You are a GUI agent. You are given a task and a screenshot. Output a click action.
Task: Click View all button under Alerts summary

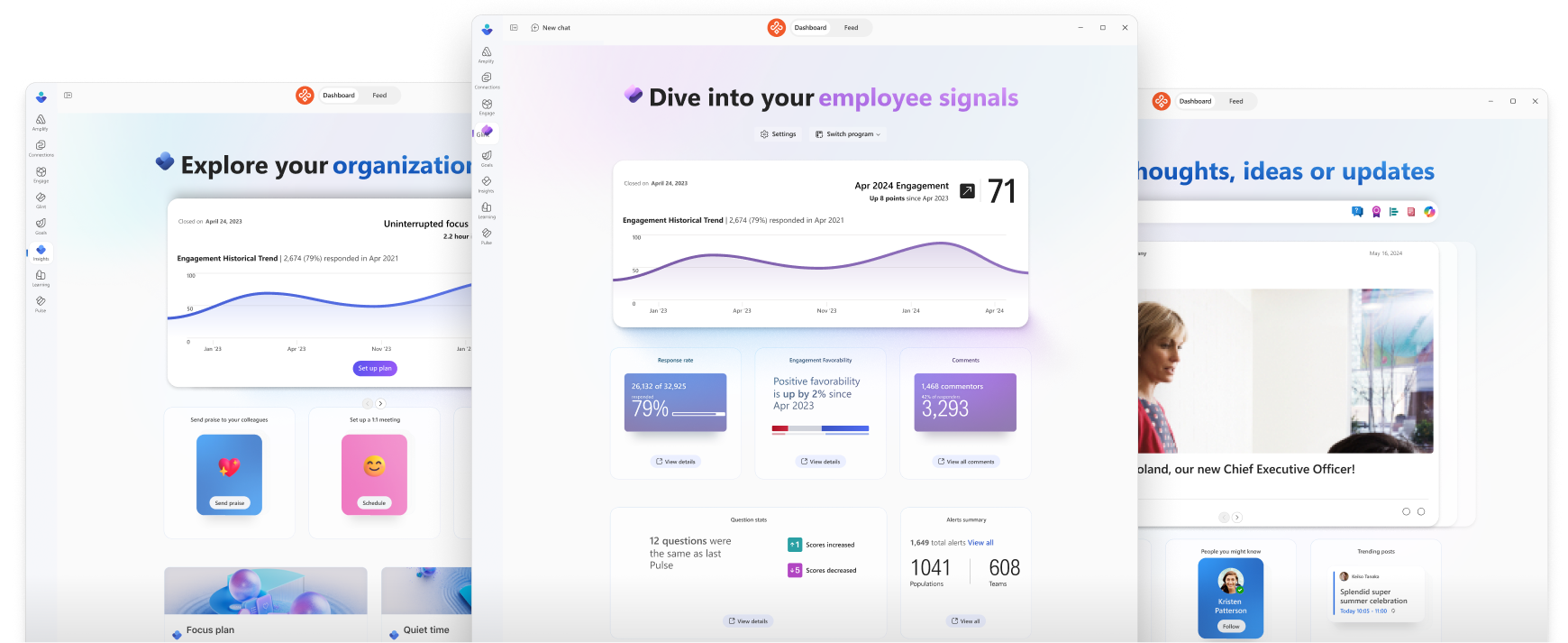pos(966,621)
